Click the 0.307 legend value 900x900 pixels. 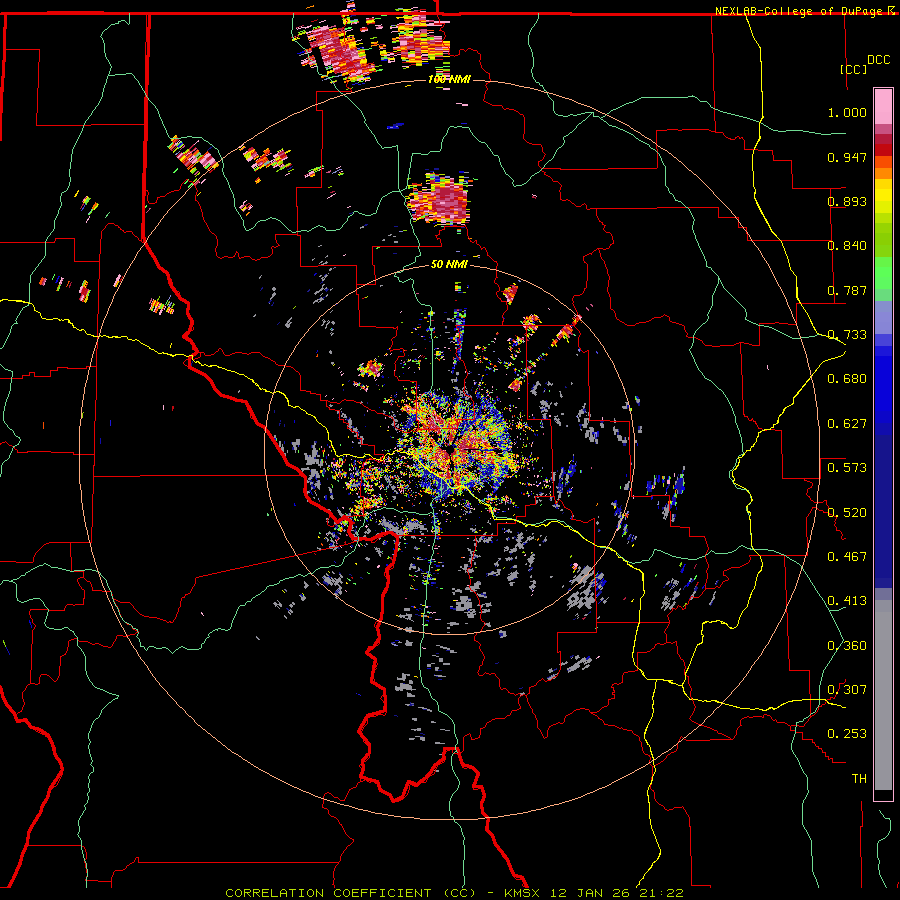coord(847,690)
